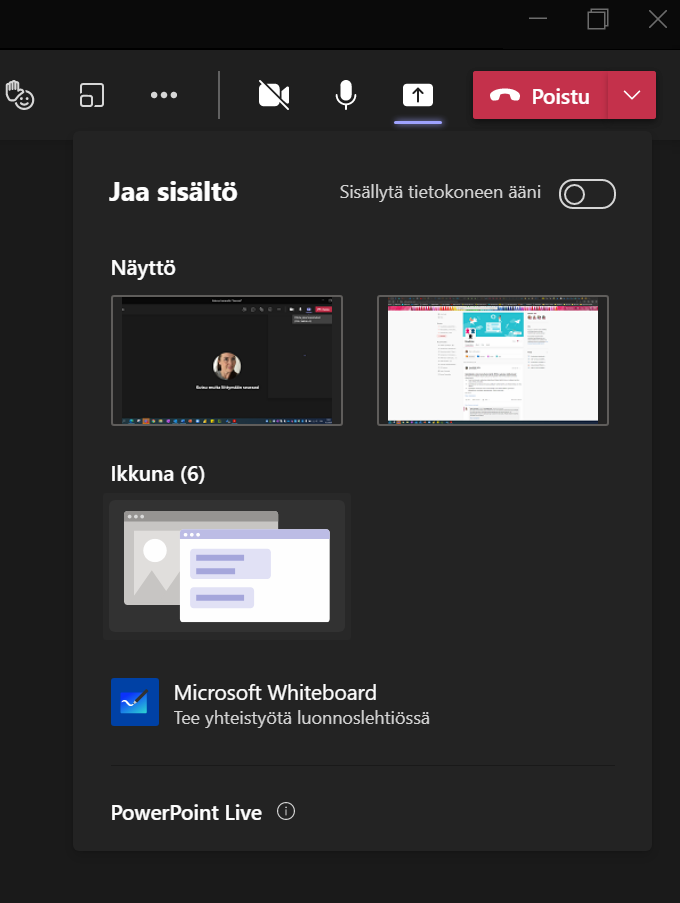
Task: Select Microsoft Whiteboard text option
Action: 275,692
